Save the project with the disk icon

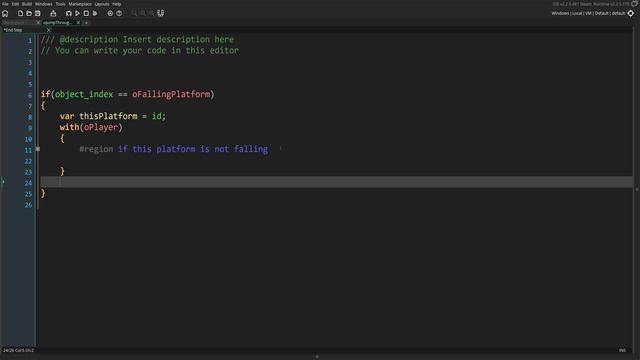point(38,13)
